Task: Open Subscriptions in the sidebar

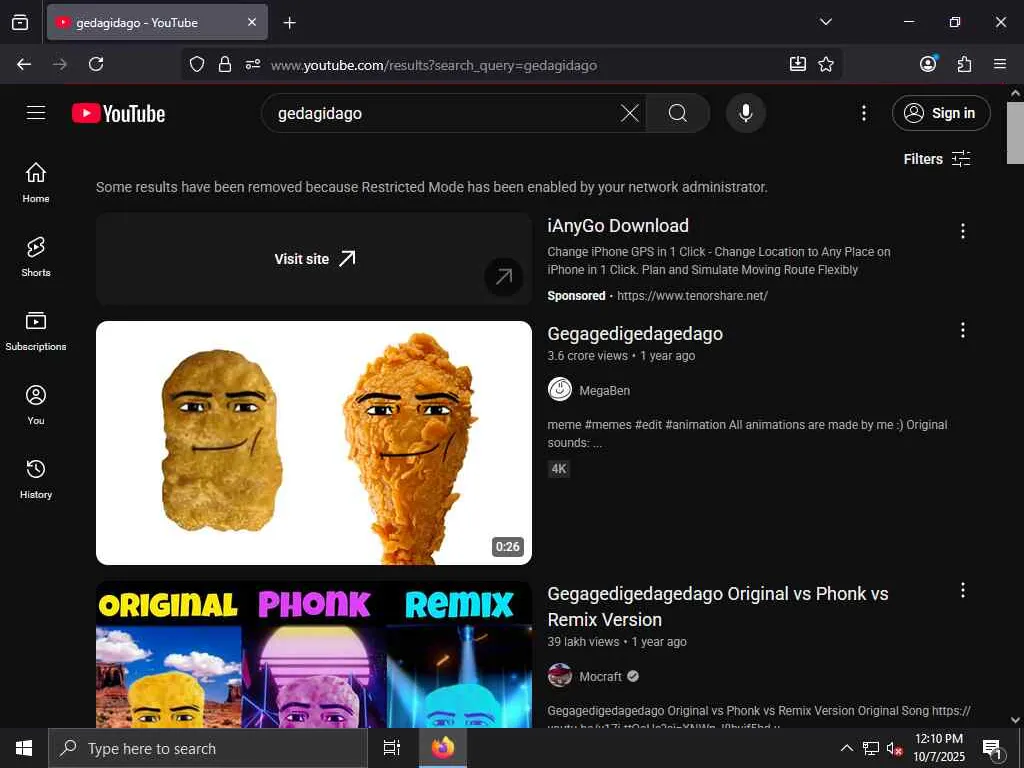Action: pos(36,330)
